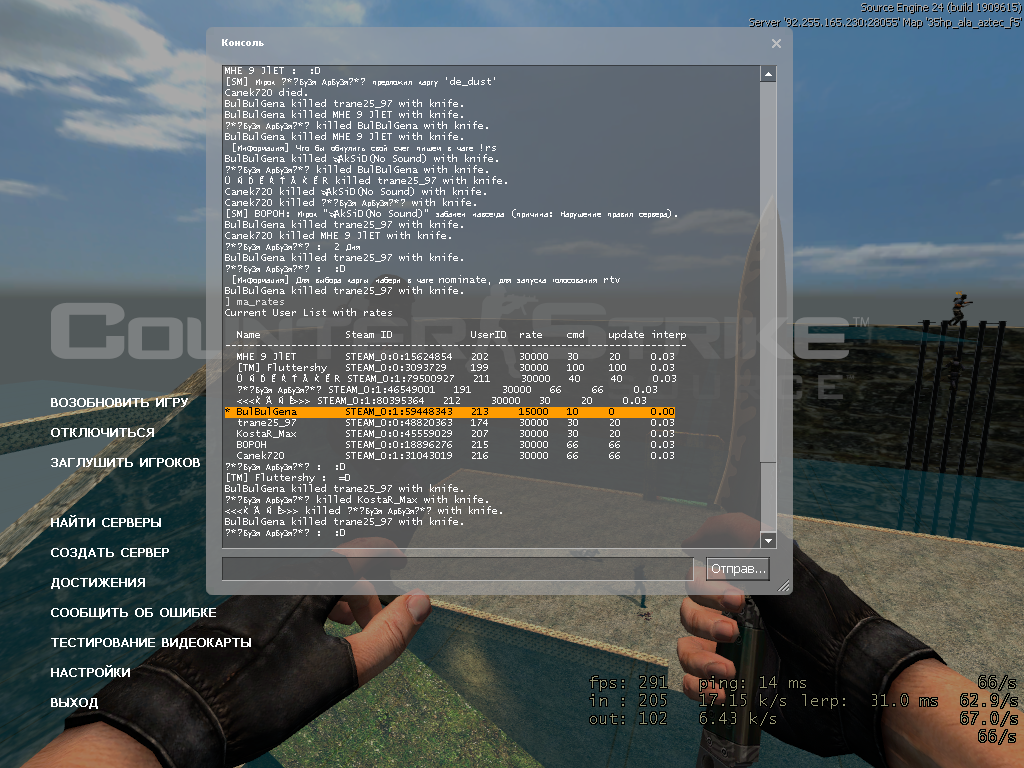Close the Консоль window
1024x768 pixels.
[x=776, y=44]
